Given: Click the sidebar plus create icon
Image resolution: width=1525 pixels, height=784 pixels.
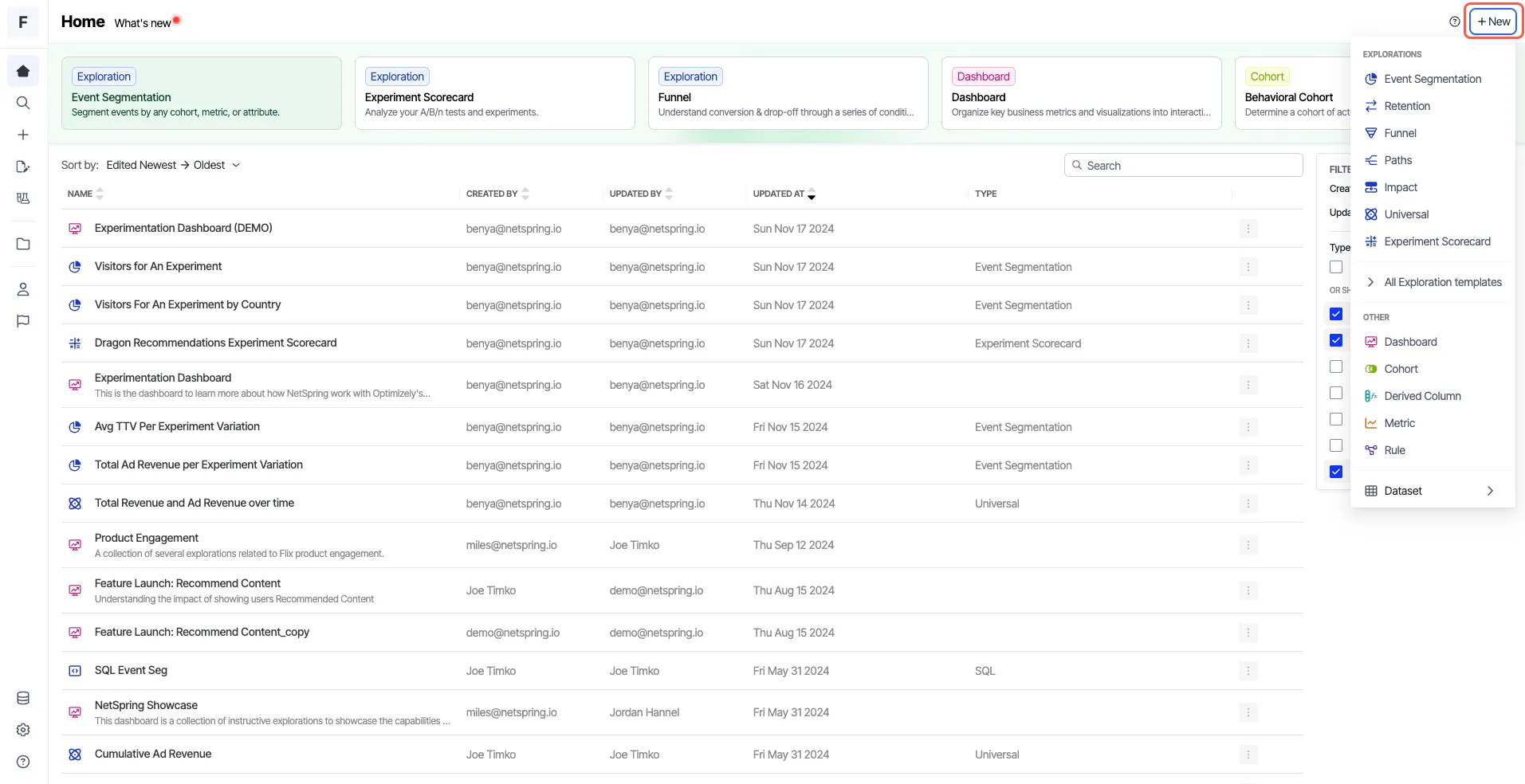Looking at the screenshot, I should [23, 135].
